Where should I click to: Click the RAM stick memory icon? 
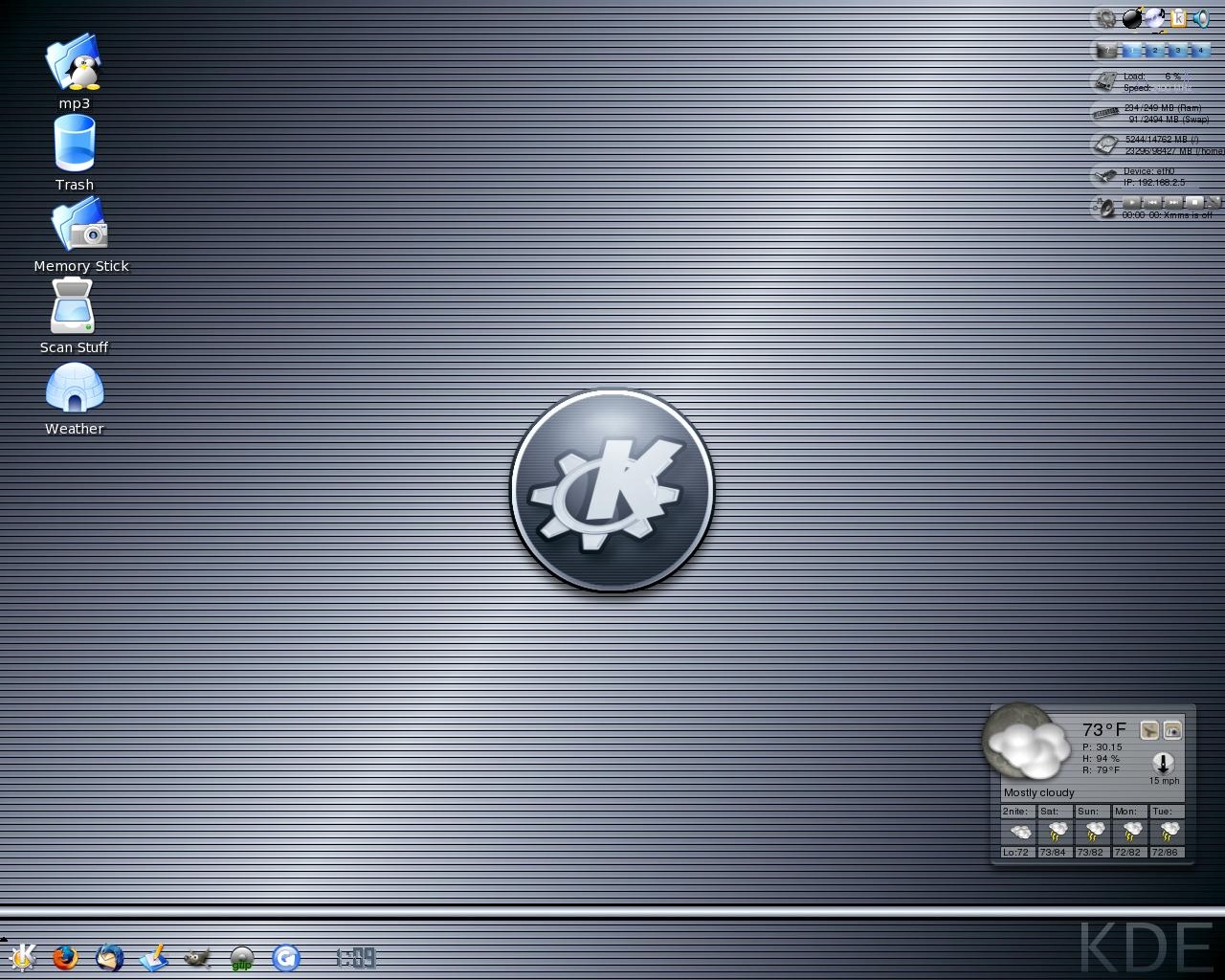tap(1106, 113)
